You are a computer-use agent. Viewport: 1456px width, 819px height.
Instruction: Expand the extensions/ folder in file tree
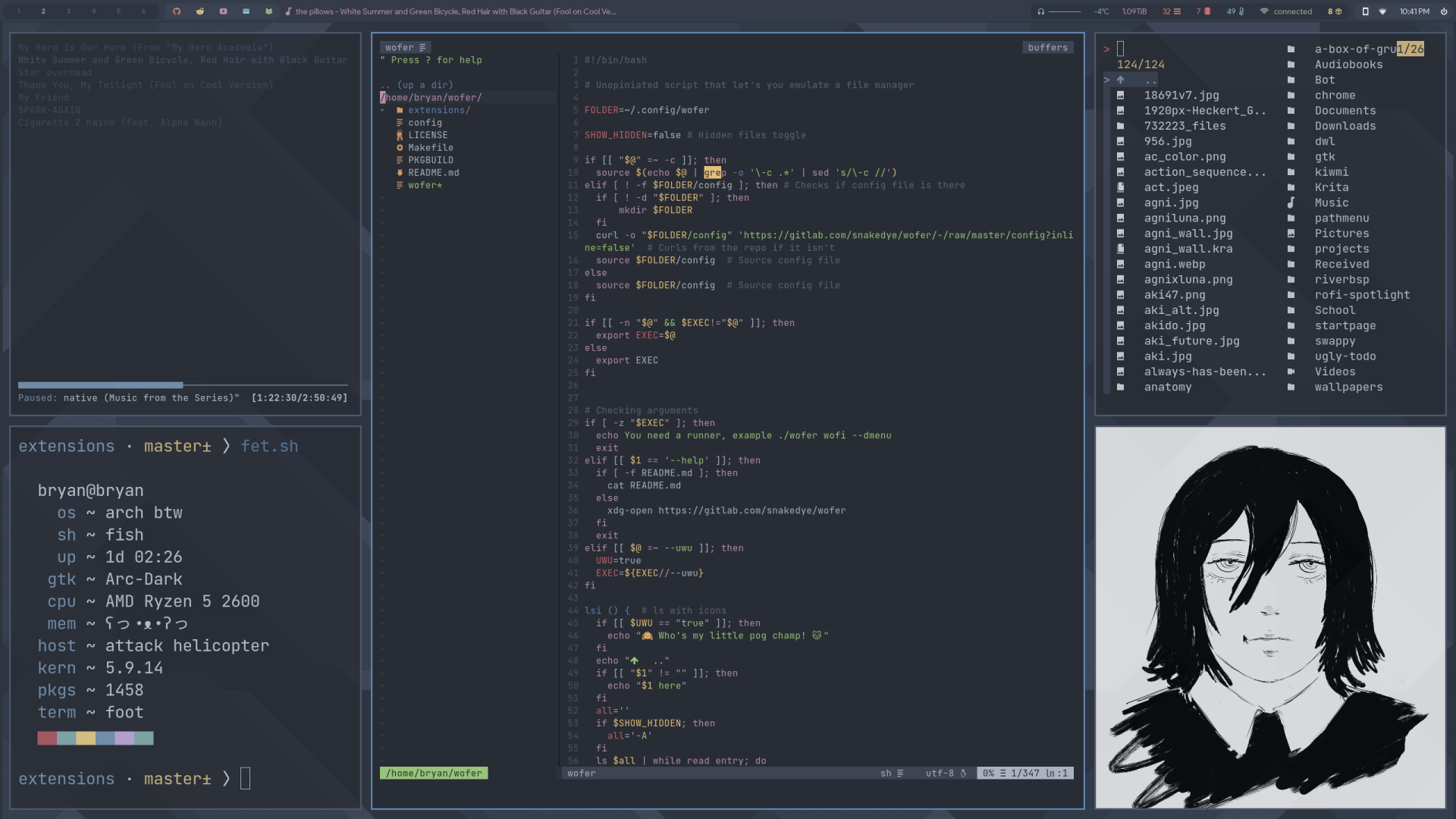coord(438,110)
